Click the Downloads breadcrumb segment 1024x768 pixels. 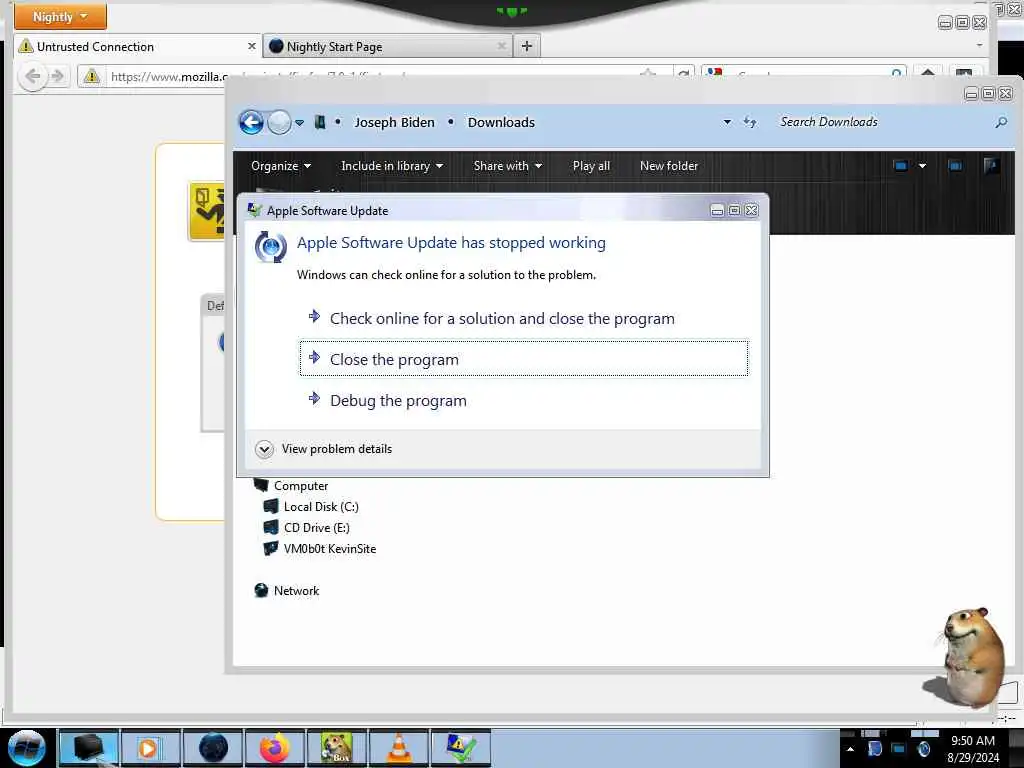tap(501, 122)
